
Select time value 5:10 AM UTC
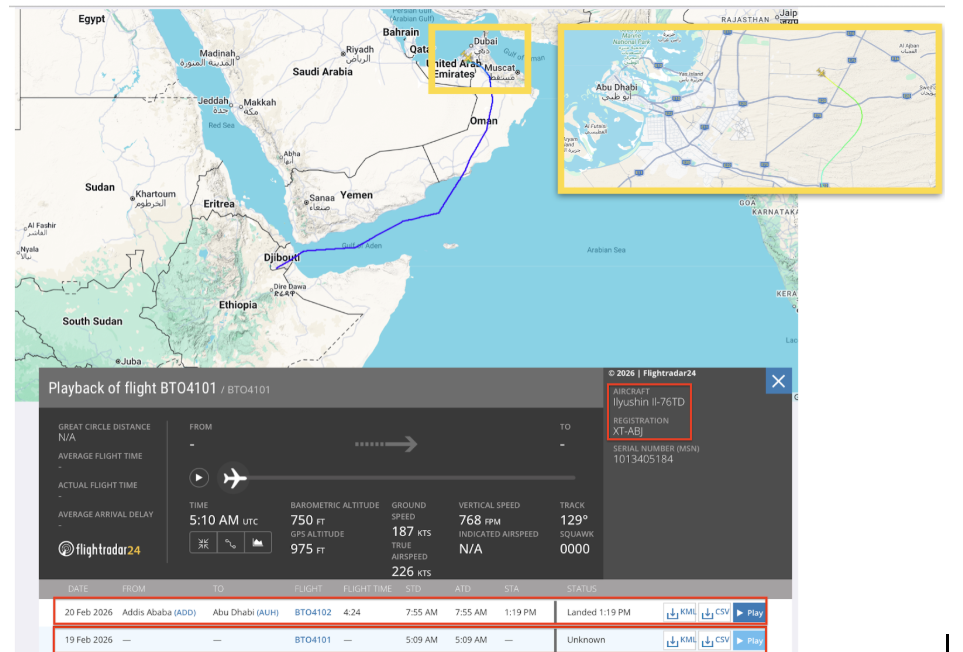224,521
